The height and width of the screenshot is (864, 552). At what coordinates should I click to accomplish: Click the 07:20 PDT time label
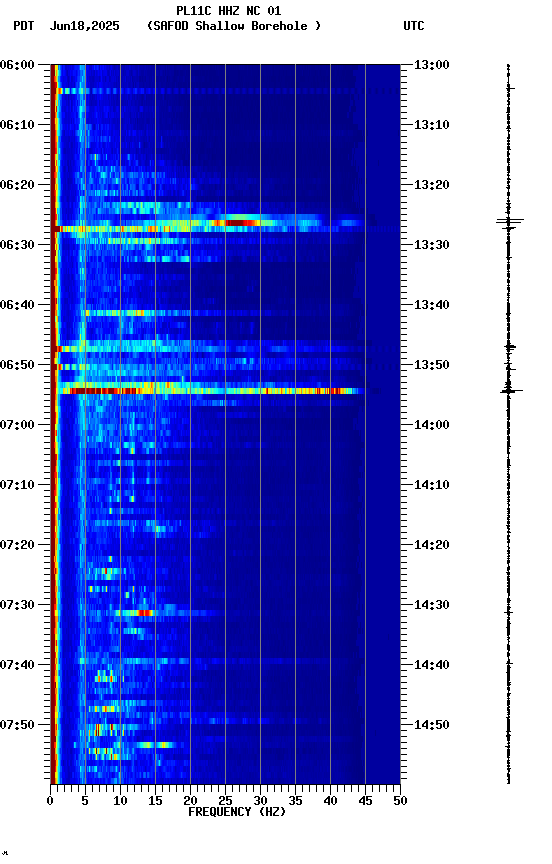tap(17, 545)
